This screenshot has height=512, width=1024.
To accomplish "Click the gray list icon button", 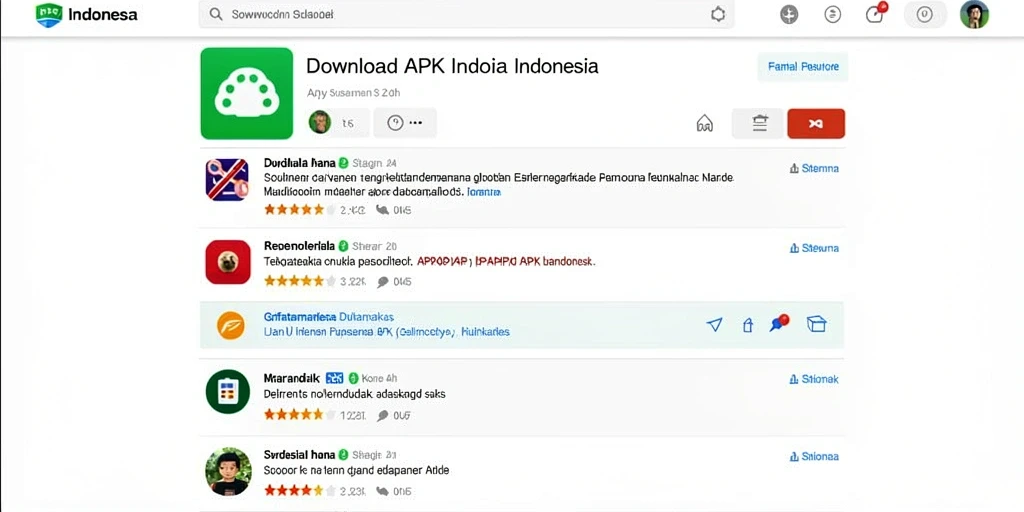I will point(758,123).
